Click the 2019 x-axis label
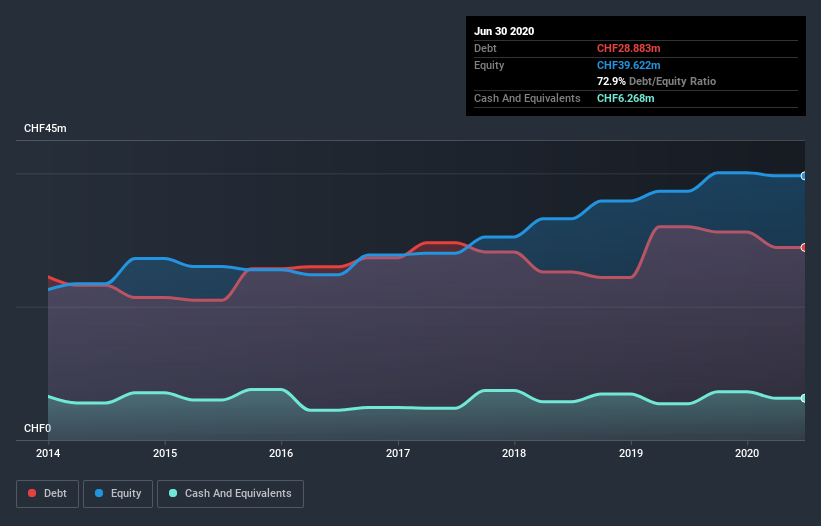 pos(631,453)
